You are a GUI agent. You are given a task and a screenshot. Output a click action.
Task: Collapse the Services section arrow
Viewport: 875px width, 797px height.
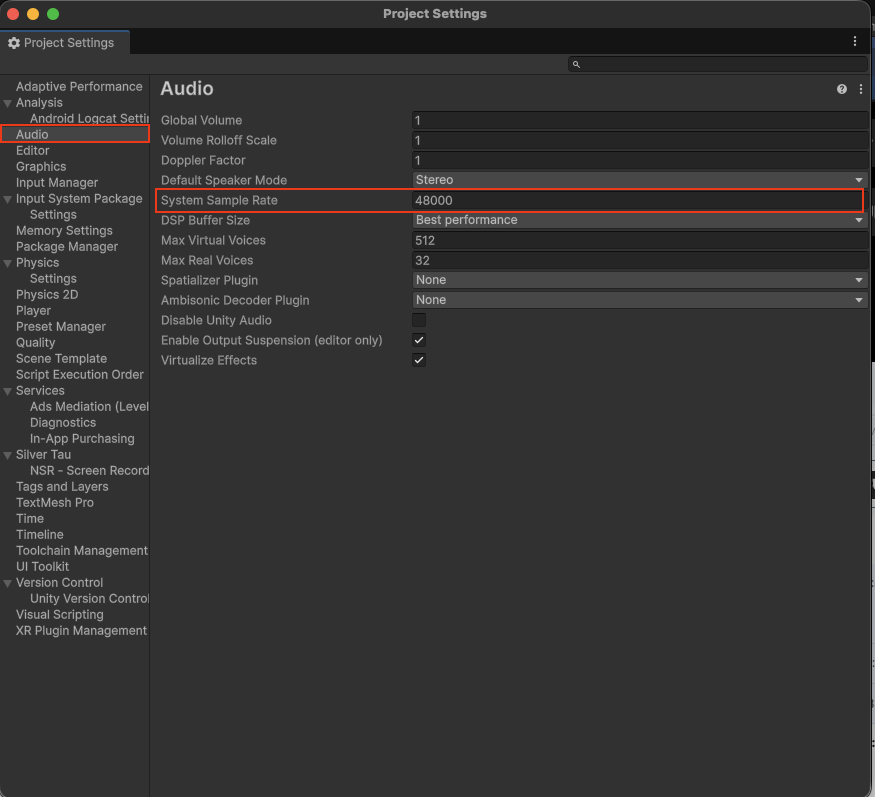pos(8,391)
